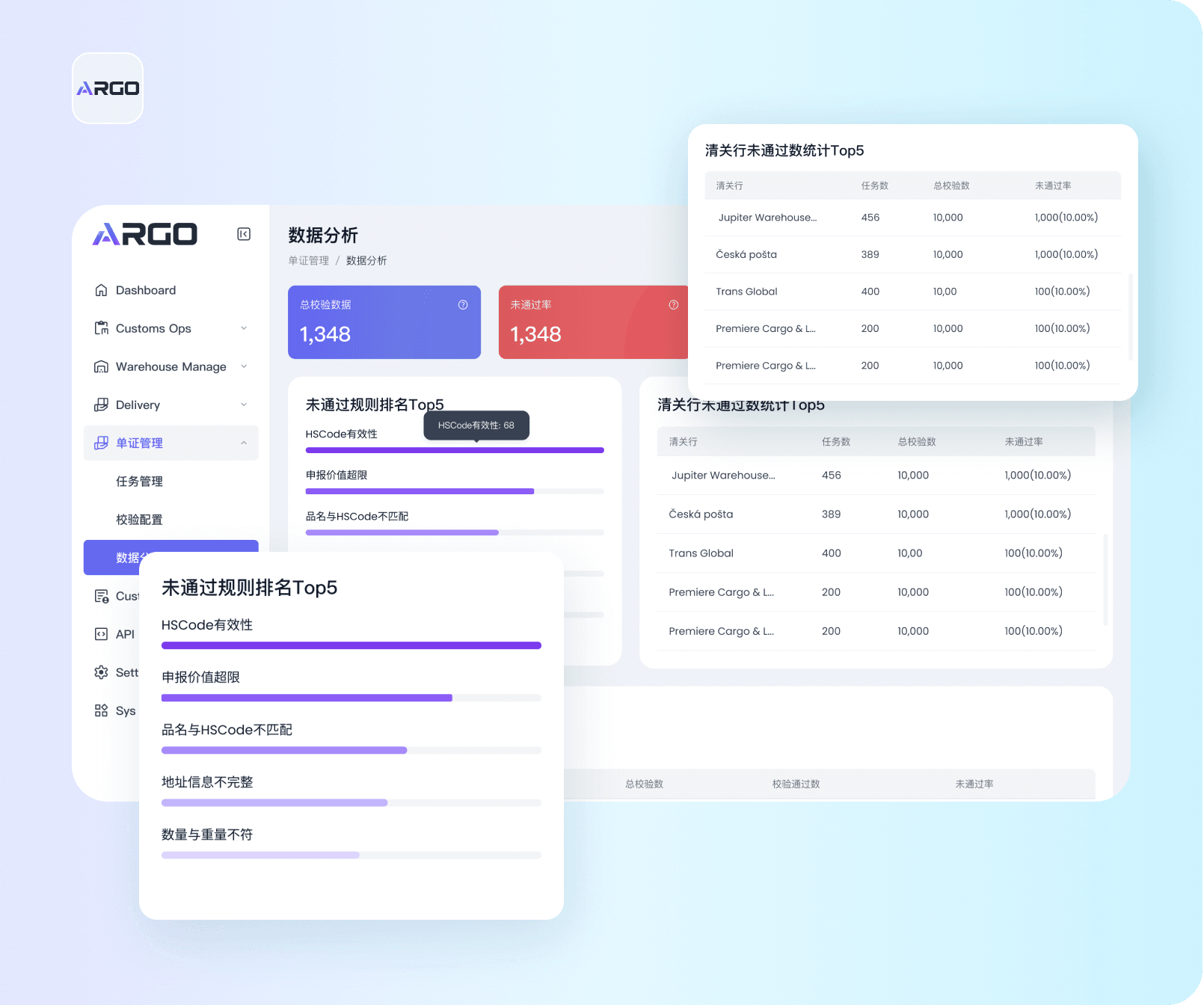Viewport: 1204px width, 1005px height.
Task: Click the 地址信息不完整 bar in floating card
Action: [x=351, y=802]
